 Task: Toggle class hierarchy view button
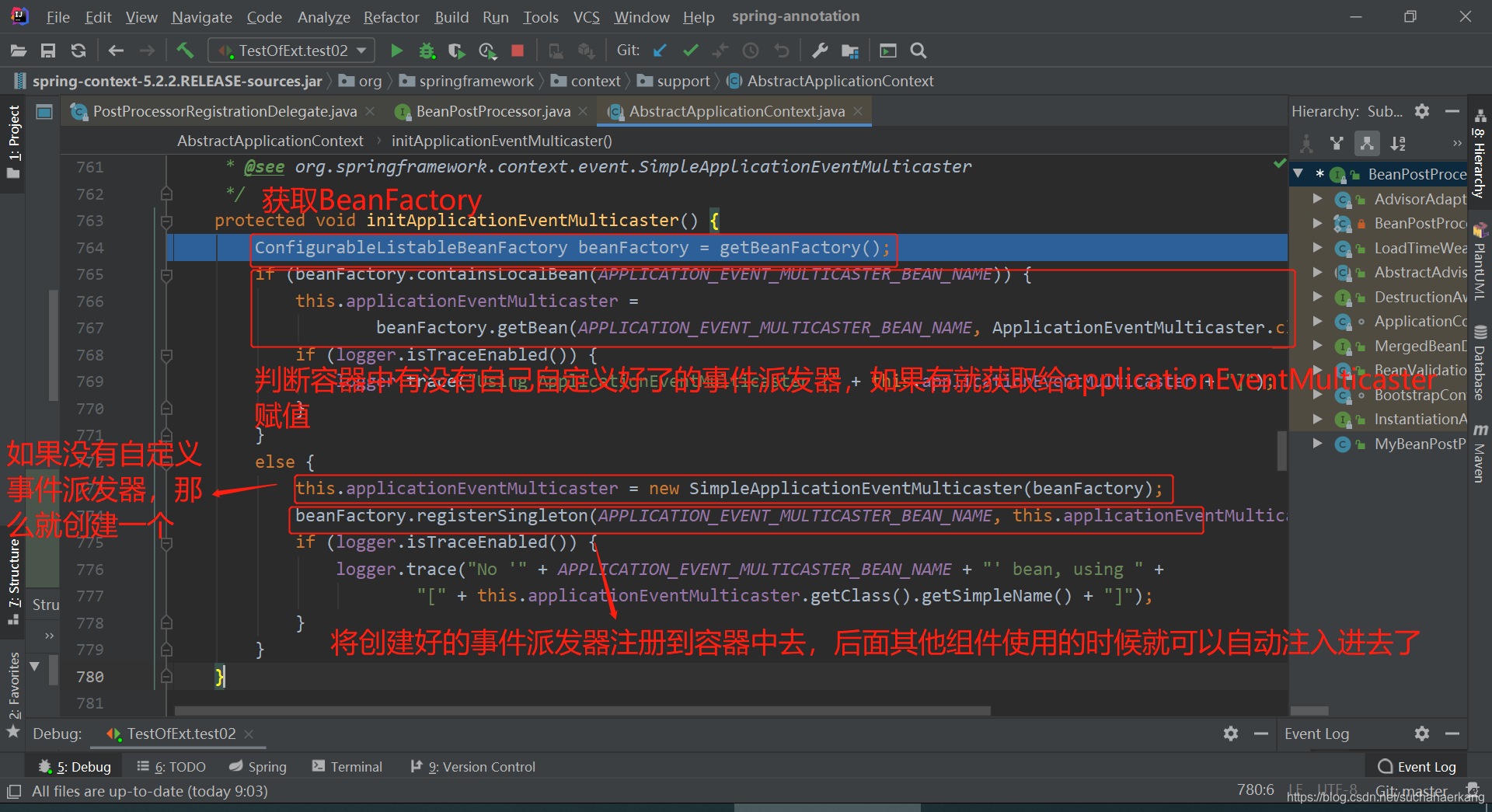[1307, 143]
